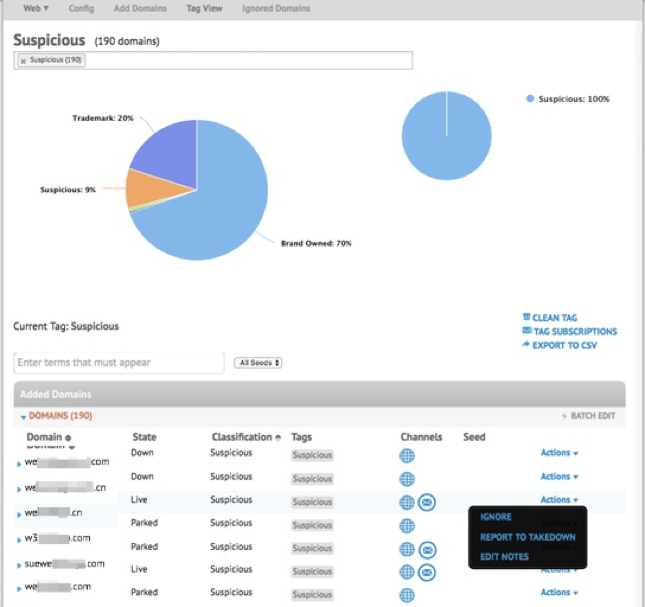Click CLEAN TAG link
This screenshot has height=607, width=645.
click(555, 318)
